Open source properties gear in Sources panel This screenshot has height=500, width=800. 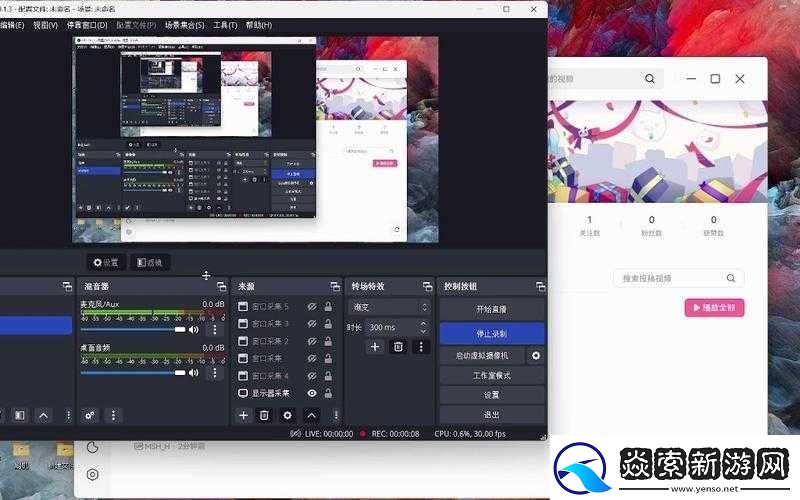click(x=288, y=415)
